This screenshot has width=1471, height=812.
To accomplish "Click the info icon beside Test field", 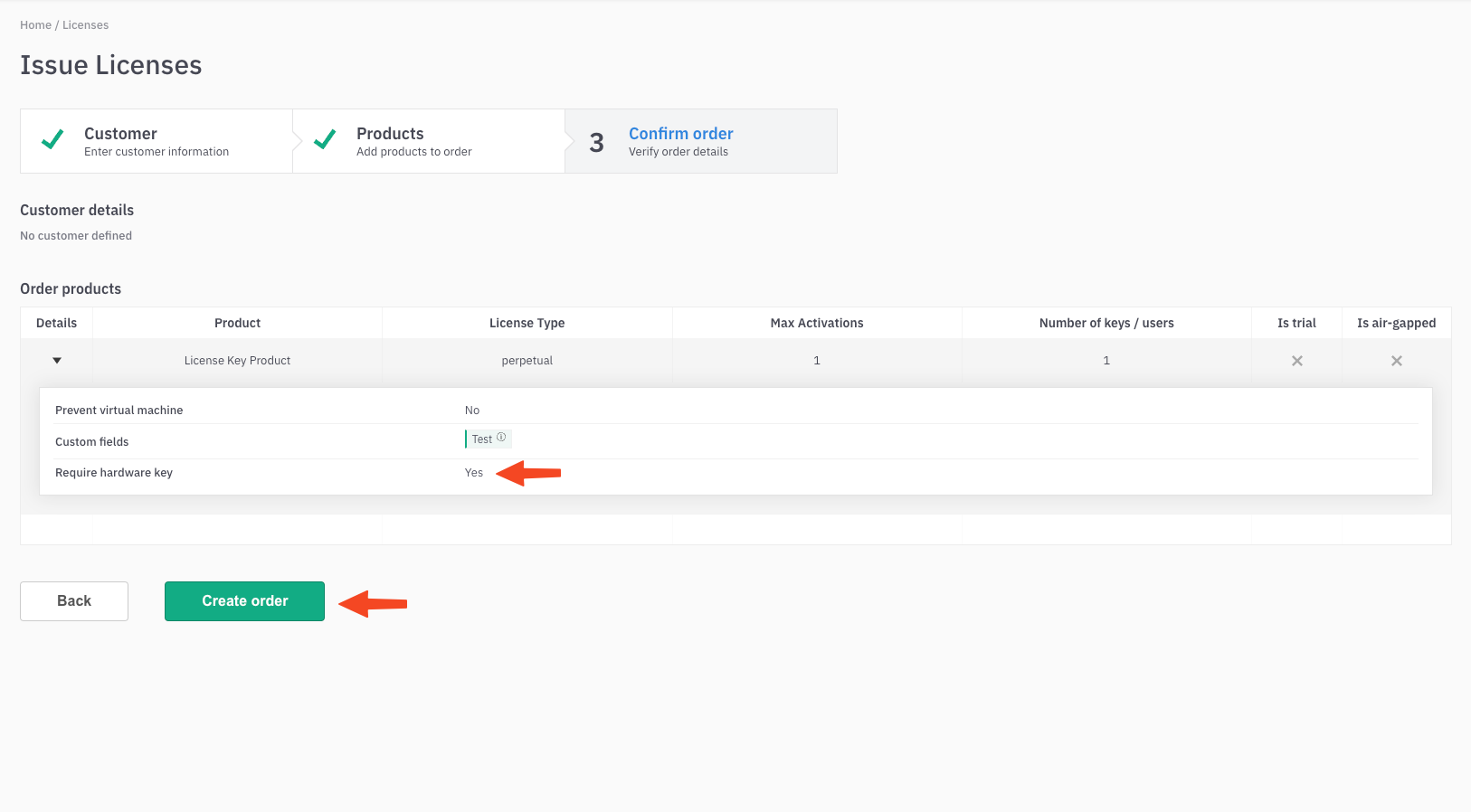I will 501,438.
